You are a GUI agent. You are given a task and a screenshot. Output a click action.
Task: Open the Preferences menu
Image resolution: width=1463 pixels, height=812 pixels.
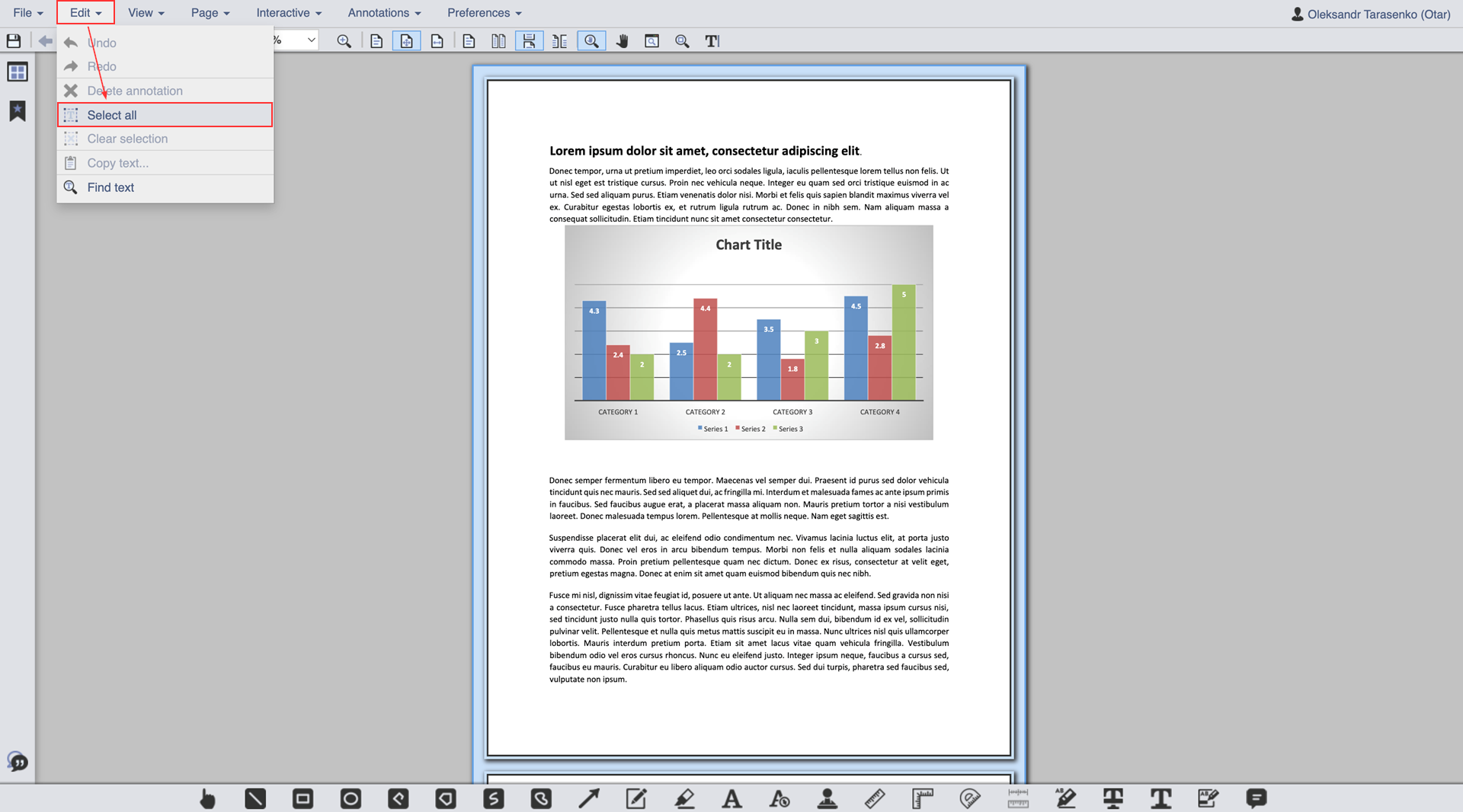pos(484,13)
